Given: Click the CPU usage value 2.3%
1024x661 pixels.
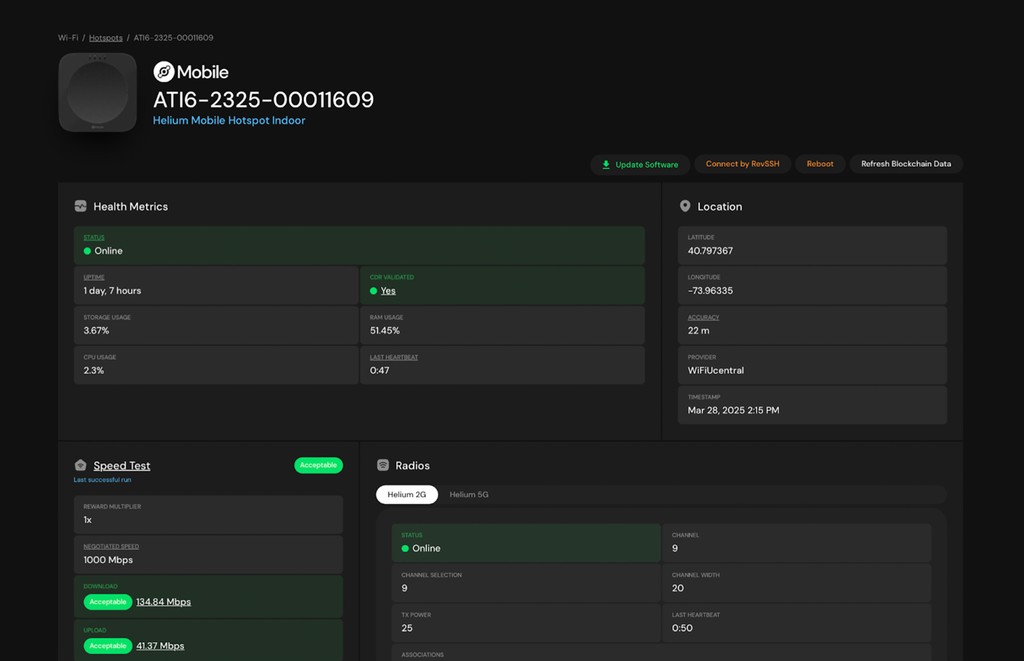Looking at the screenshot, I should point(94,370).
